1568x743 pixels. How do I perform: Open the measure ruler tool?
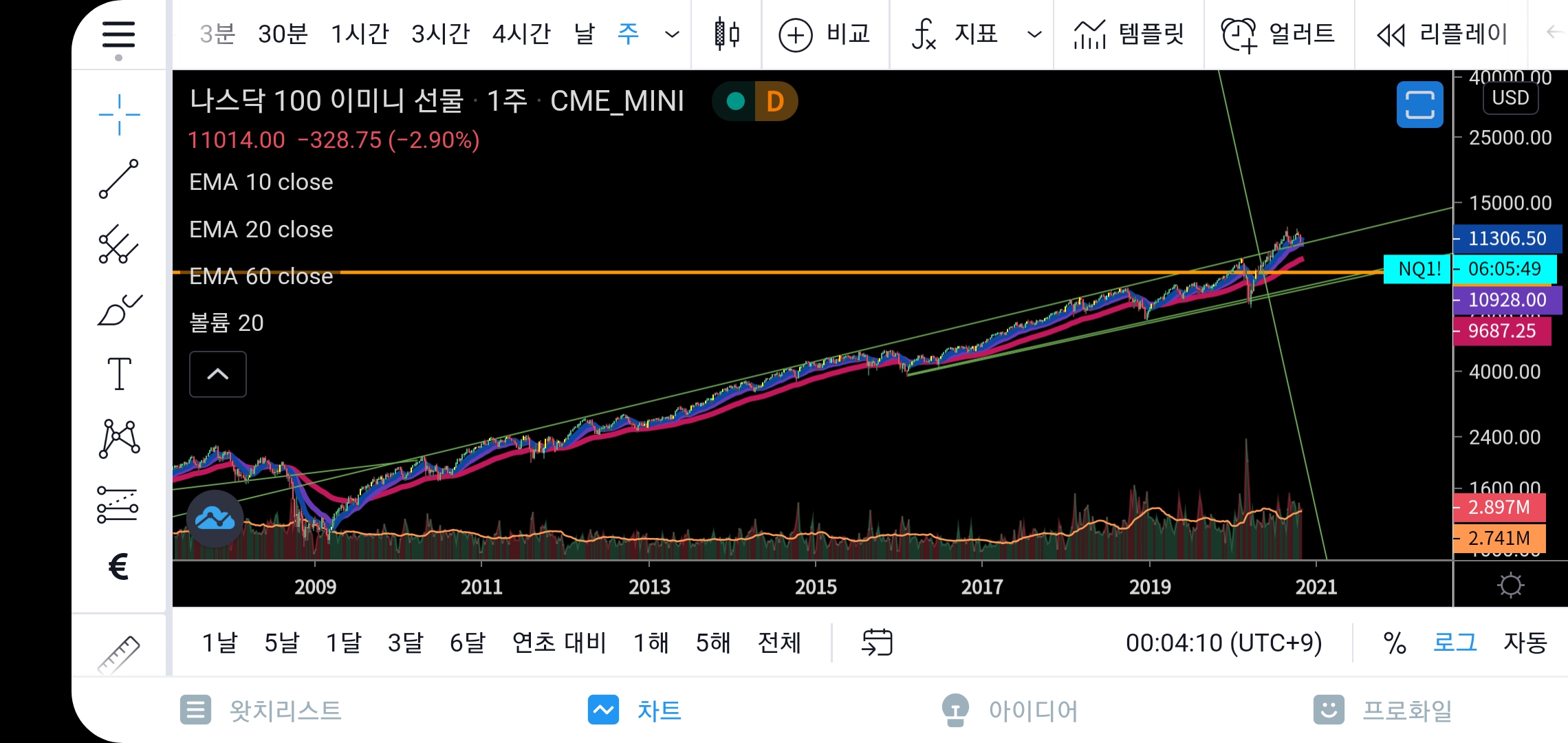pos(119,654)
